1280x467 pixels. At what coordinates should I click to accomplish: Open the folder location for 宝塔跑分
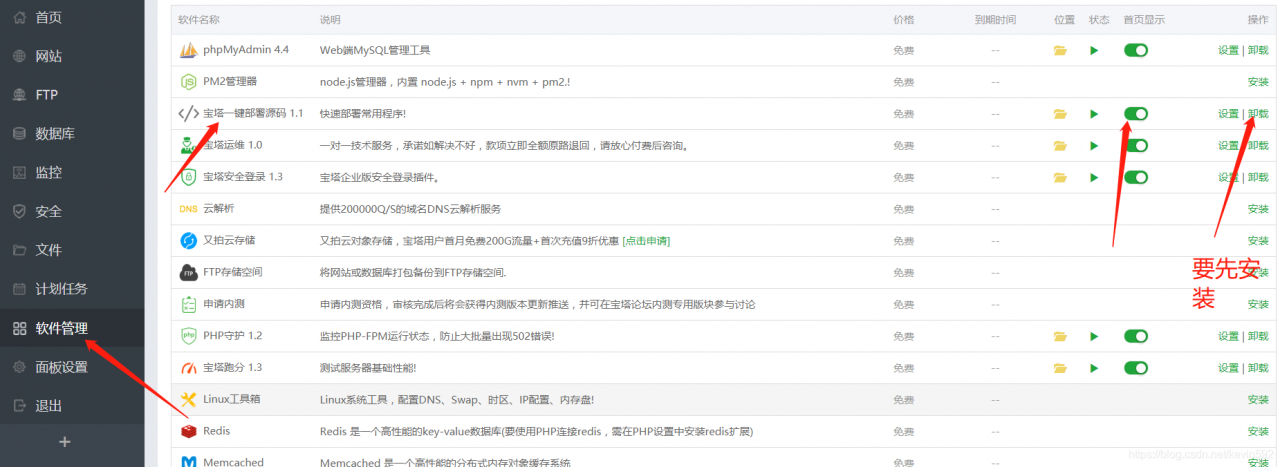1060,368
